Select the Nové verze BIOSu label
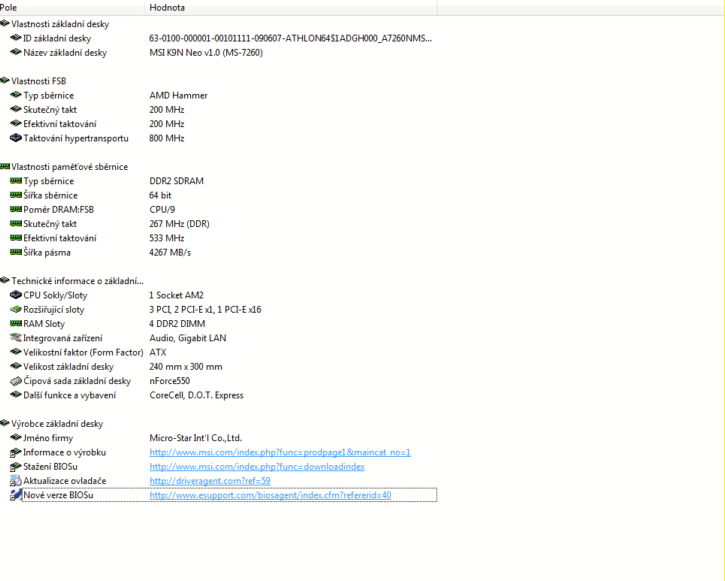This screenshot has height=581, width=725. tap(58, 495)
